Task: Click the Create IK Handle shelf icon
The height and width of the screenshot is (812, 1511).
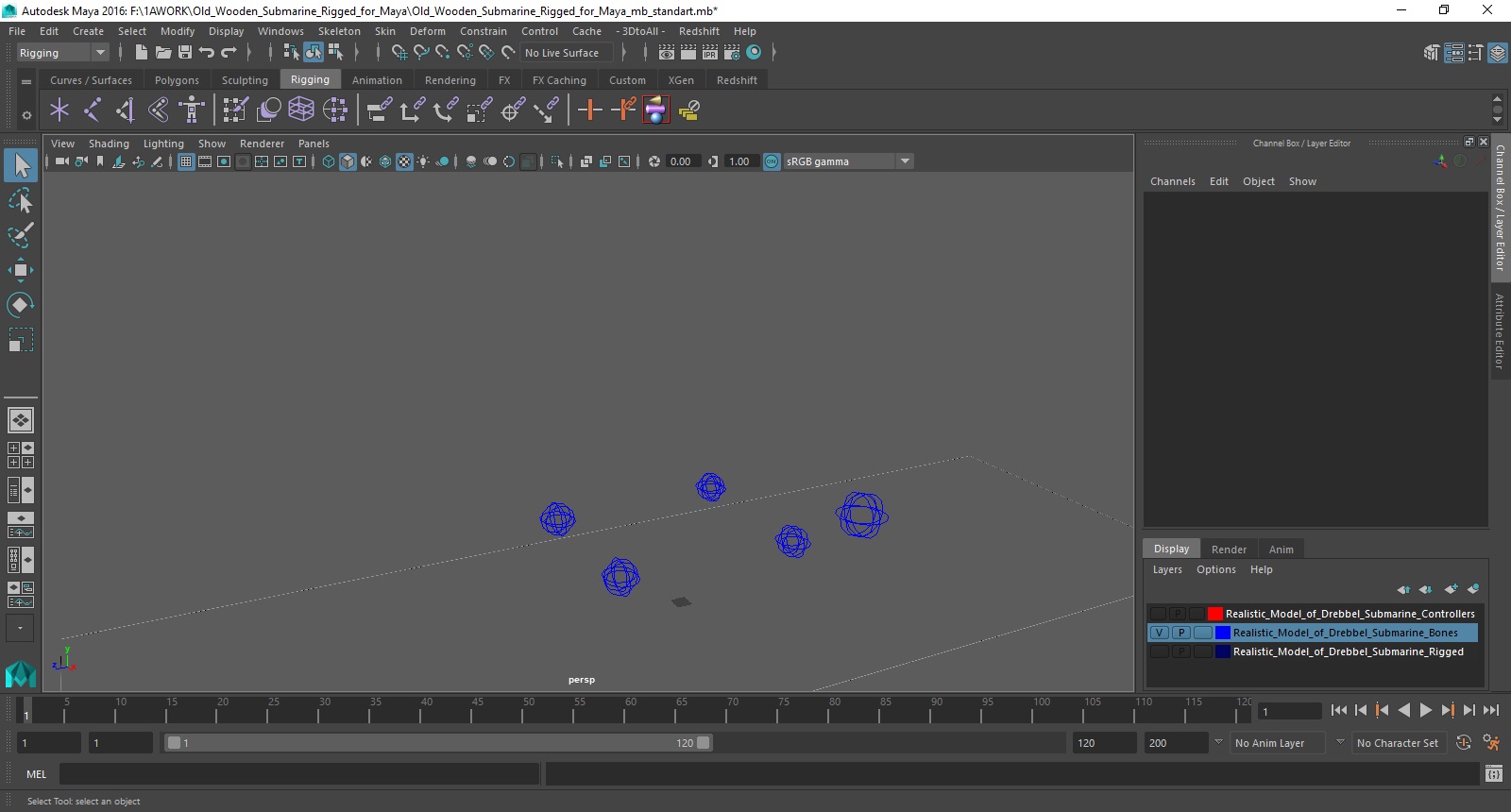Action: pos(126,110)
